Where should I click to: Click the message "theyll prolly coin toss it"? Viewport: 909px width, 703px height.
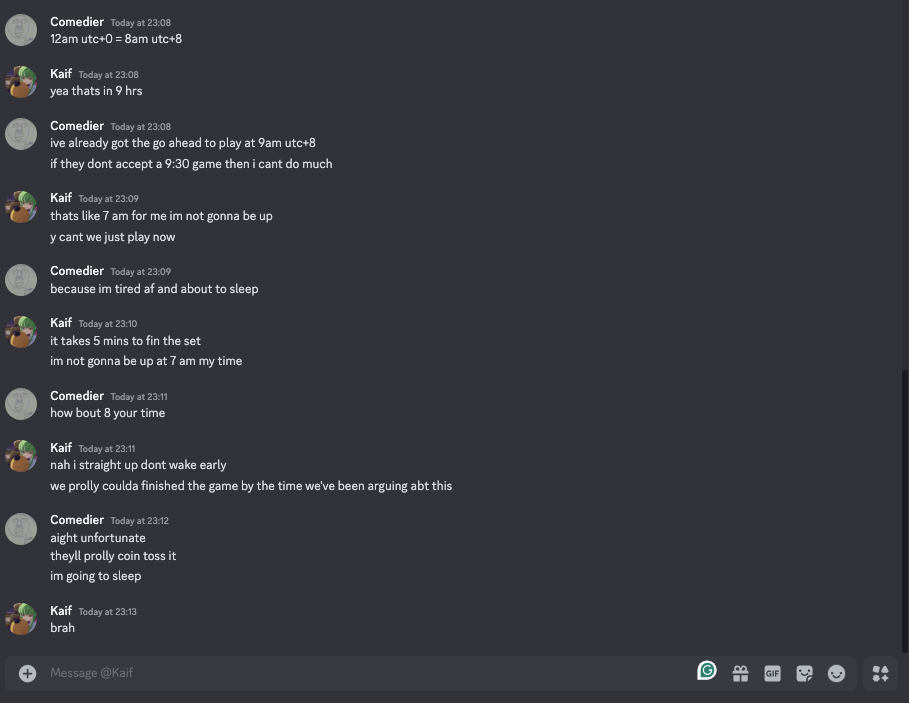[113, 556]
